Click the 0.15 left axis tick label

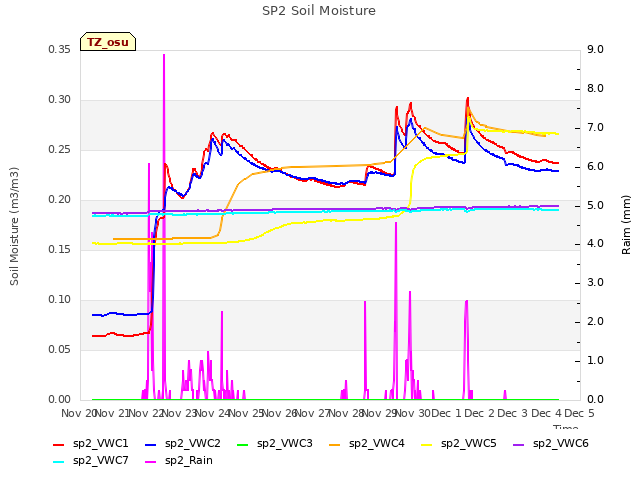pyautogui.click(x=59, y=249)
